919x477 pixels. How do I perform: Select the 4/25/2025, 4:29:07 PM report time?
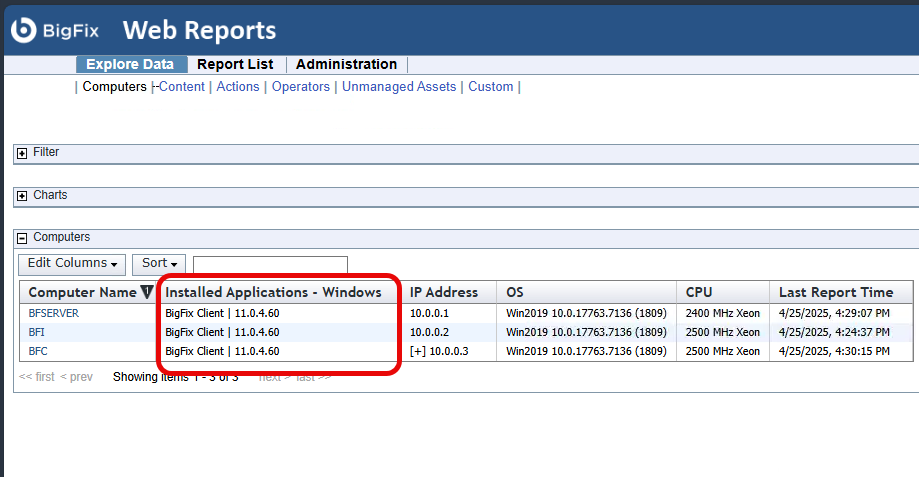pyautogui.click(x=834, y=314)
